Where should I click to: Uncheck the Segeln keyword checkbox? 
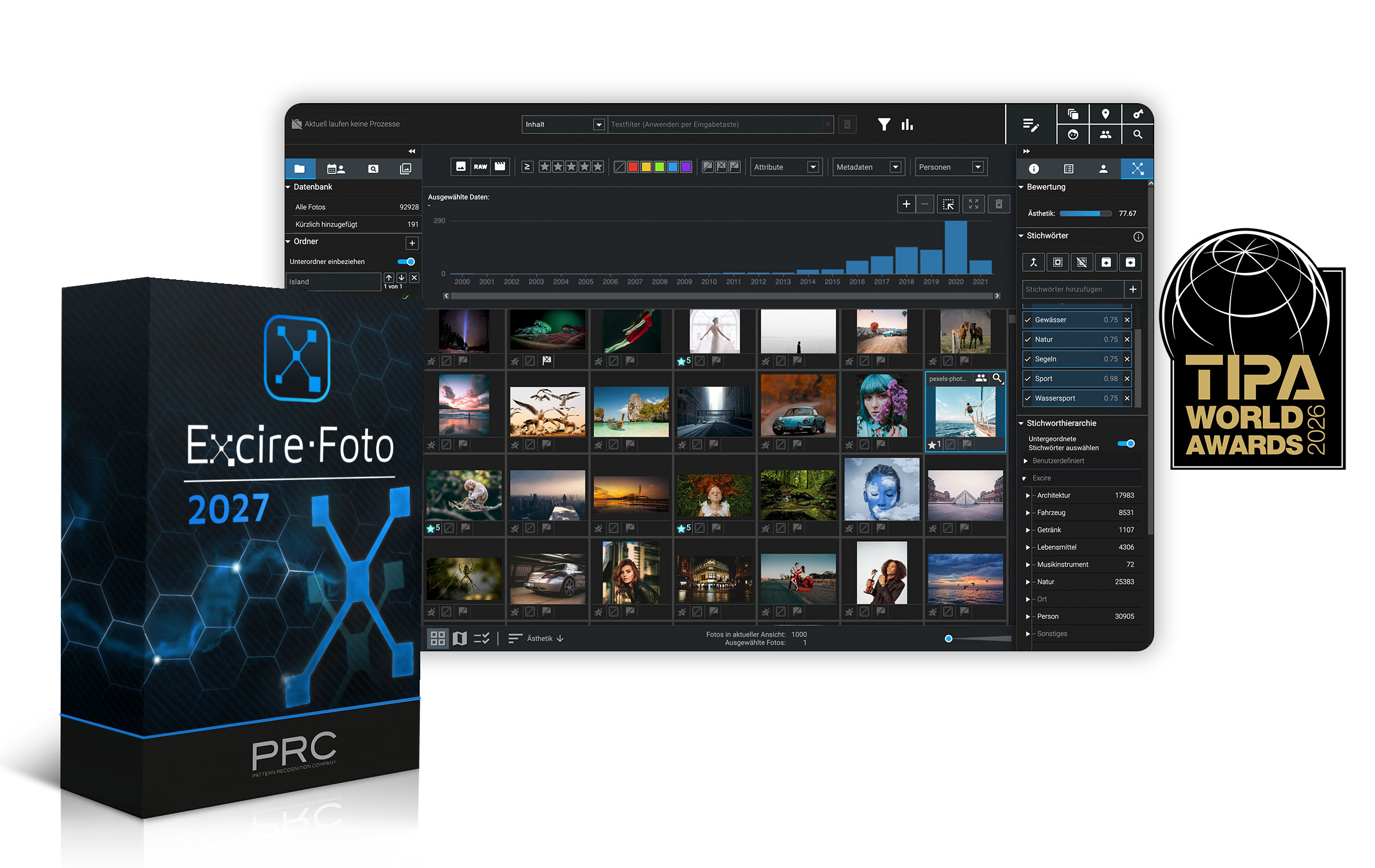[1028, 359]
